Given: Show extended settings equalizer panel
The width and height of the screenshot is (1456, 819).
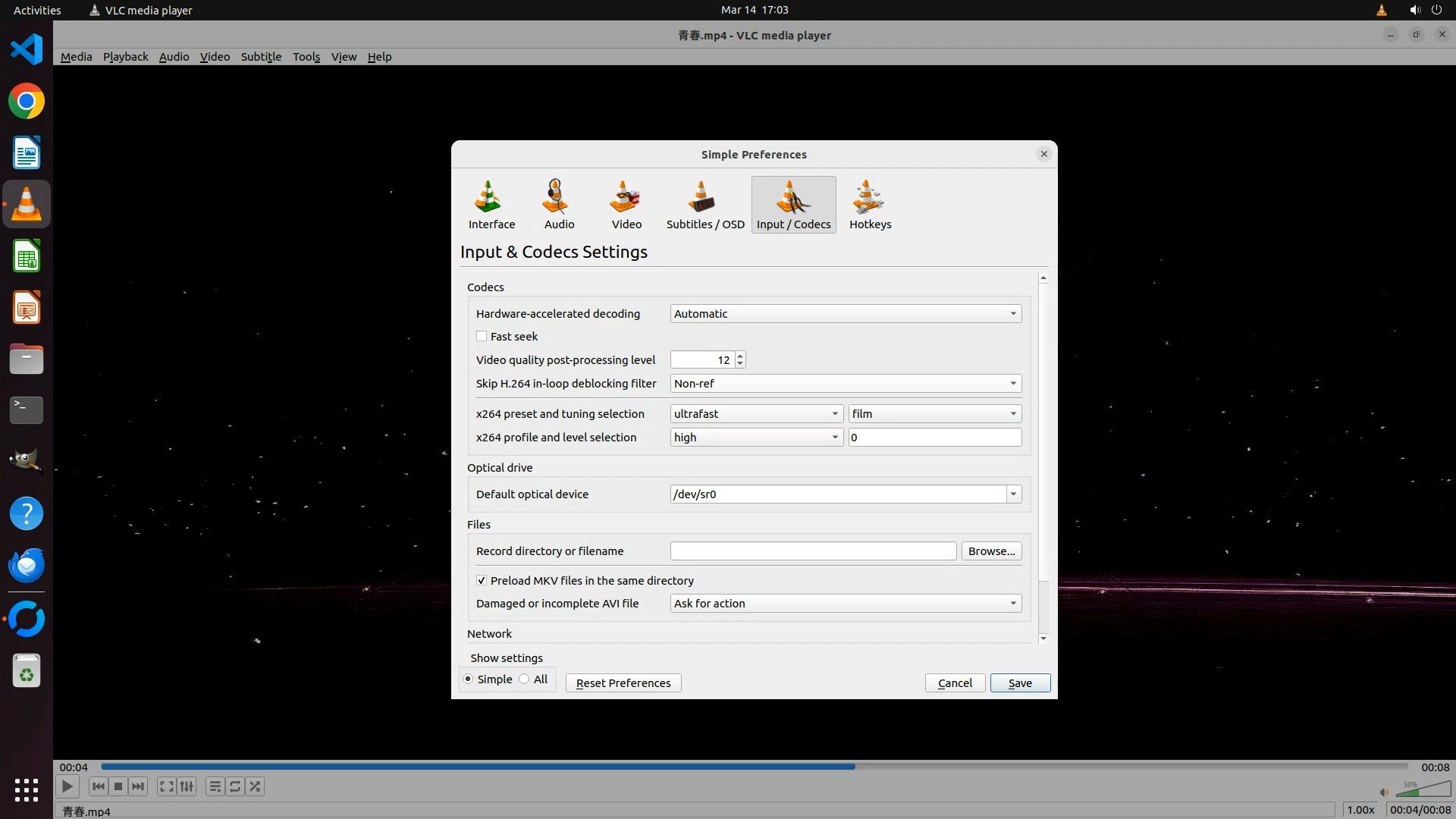Looking at the screenshot, I should (187, 786).
